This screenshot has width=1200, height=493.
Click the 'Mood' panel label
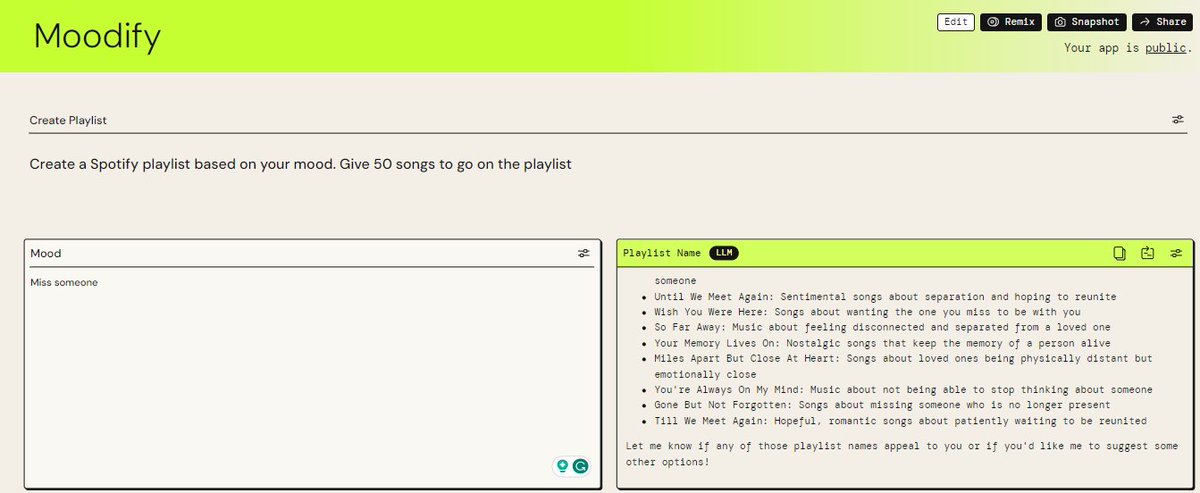46,254
